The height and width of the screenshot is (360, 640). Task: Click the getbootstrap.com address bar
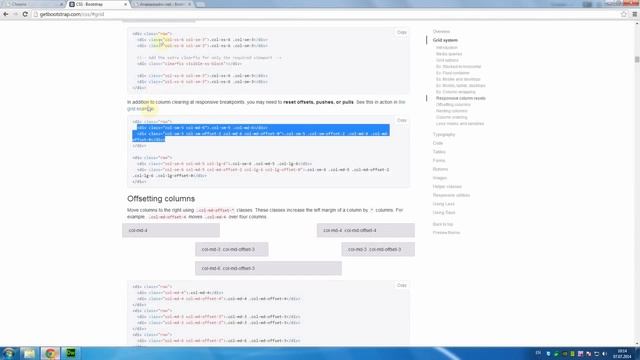tap(327, 14)
